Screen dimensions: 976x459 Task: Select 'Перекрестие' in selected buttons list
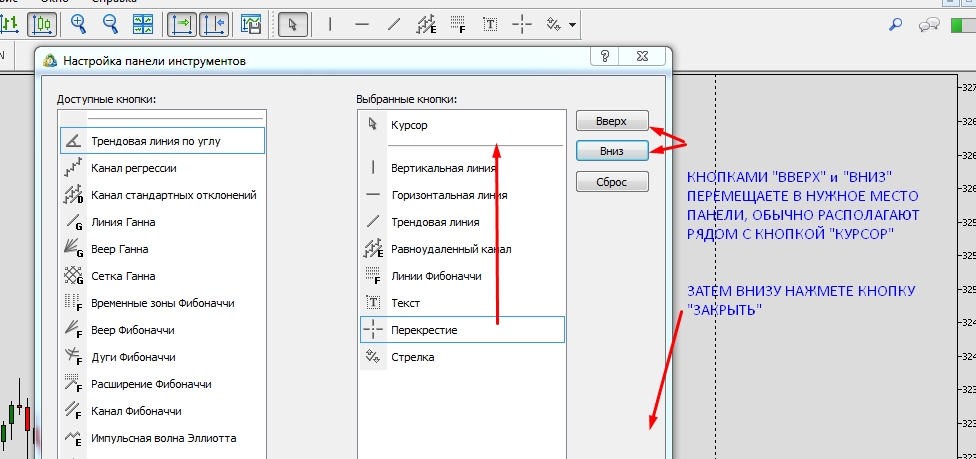click(462, 329)
